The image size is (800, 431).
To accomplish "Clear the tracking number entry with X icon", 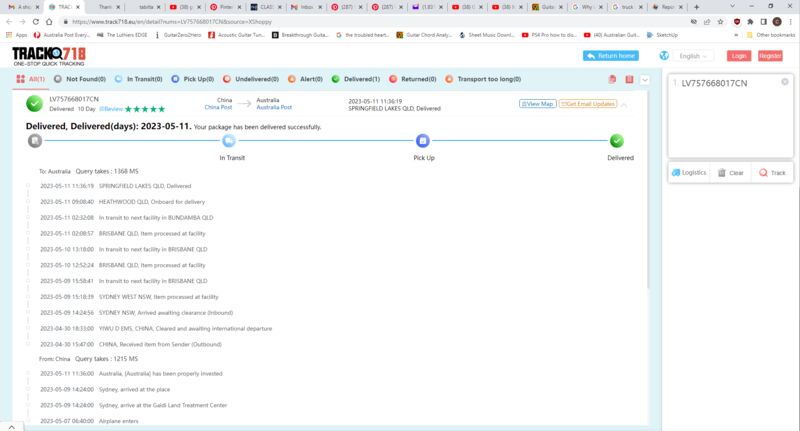I will [x=785, y=82].
